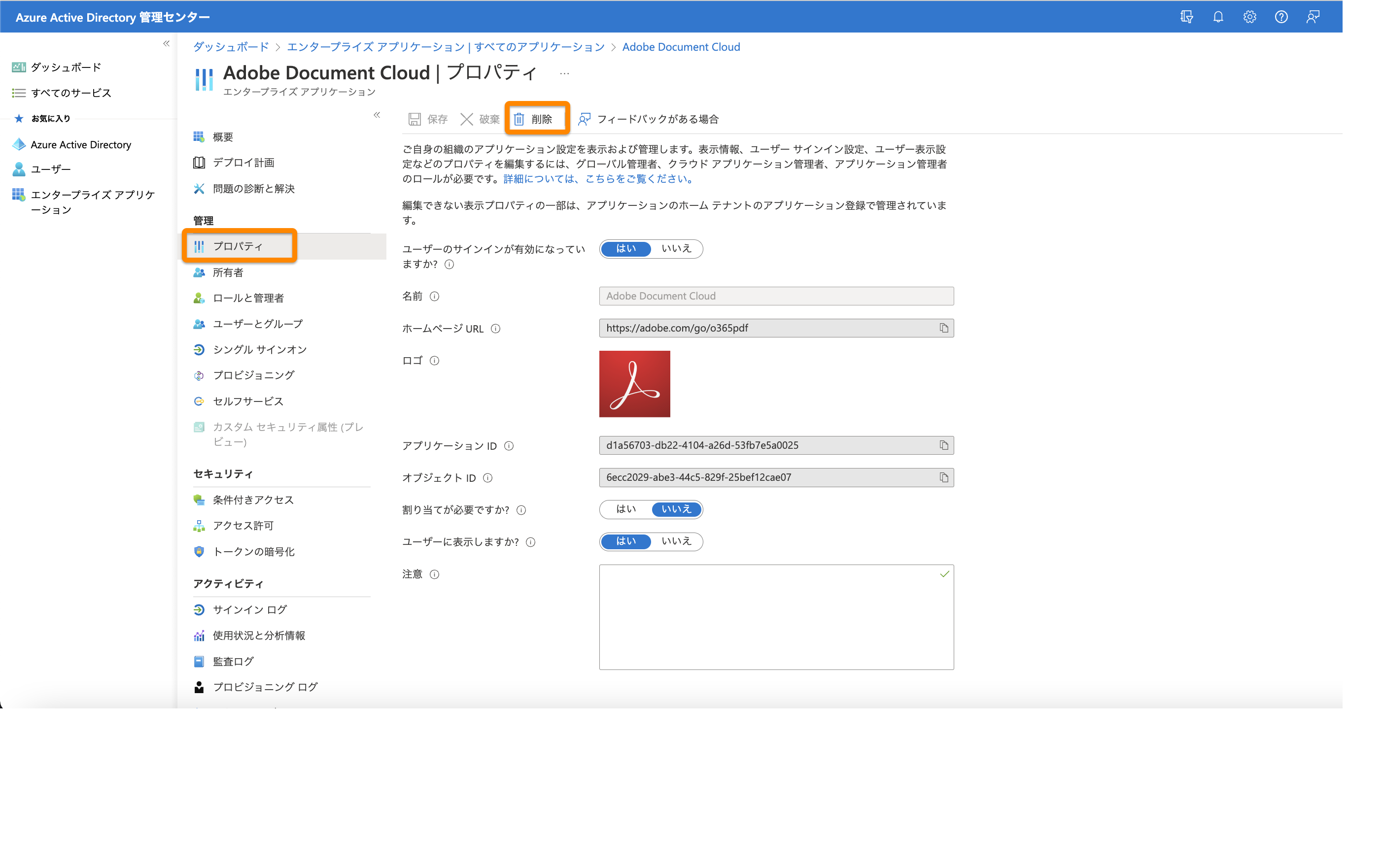Open the 所有者 menu item
Viewport: 1383px width, 868px height.
tap(228, 272)
